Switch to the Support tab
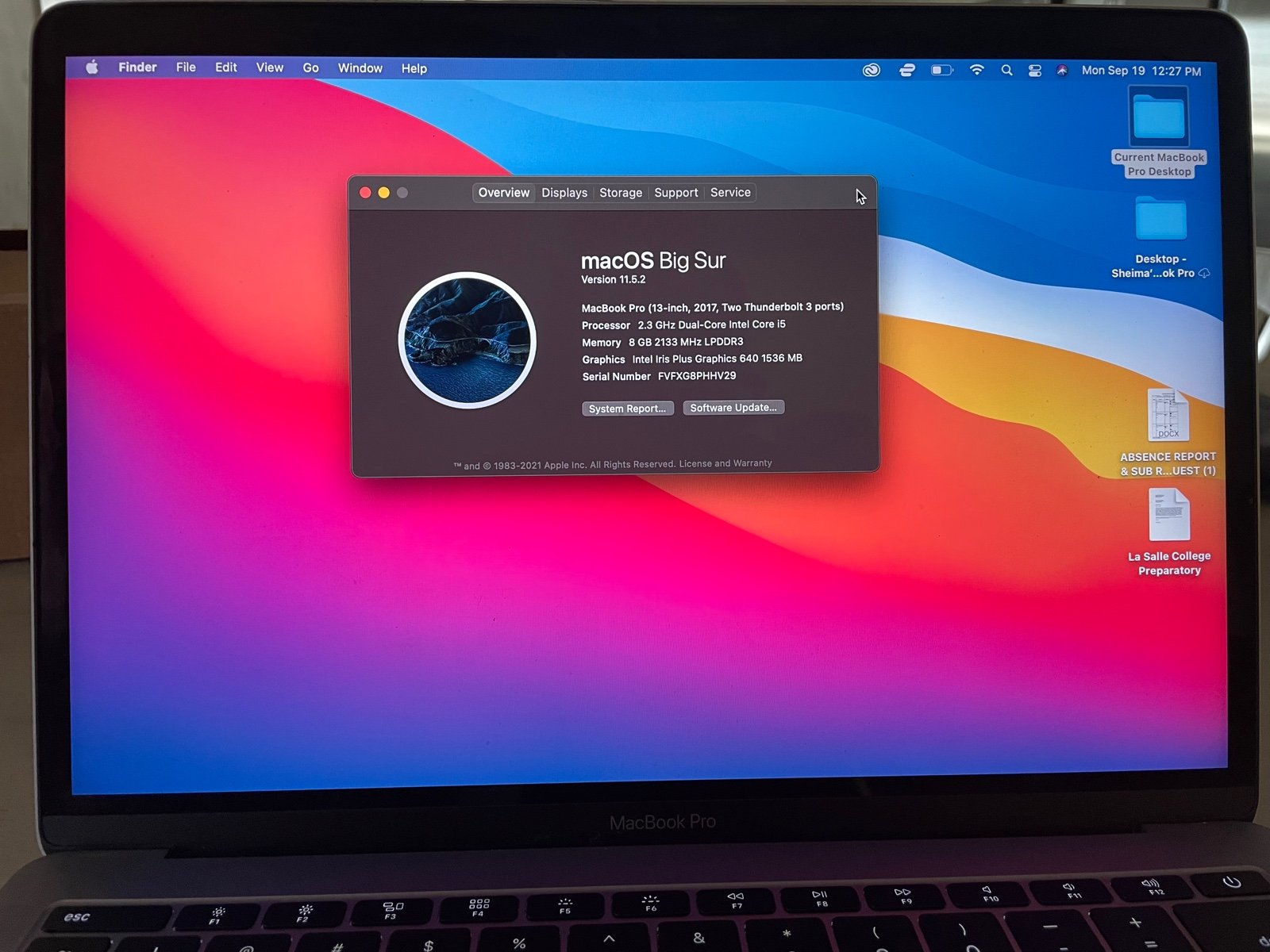The image size is (1270, 952). pos(676,193)
